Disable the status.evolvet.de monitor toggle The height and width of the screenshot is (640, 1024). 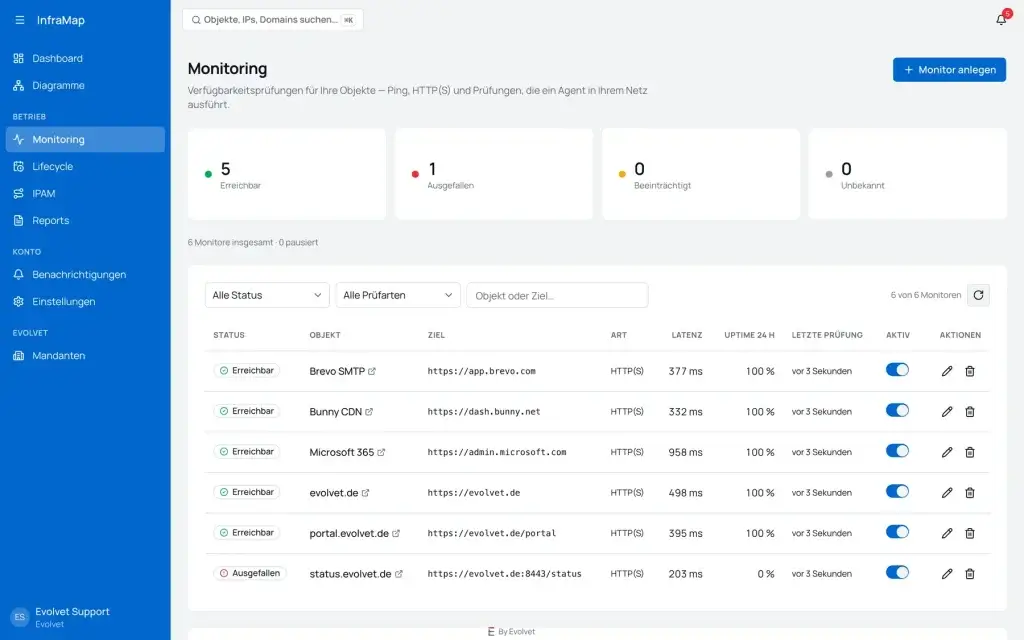897,572
